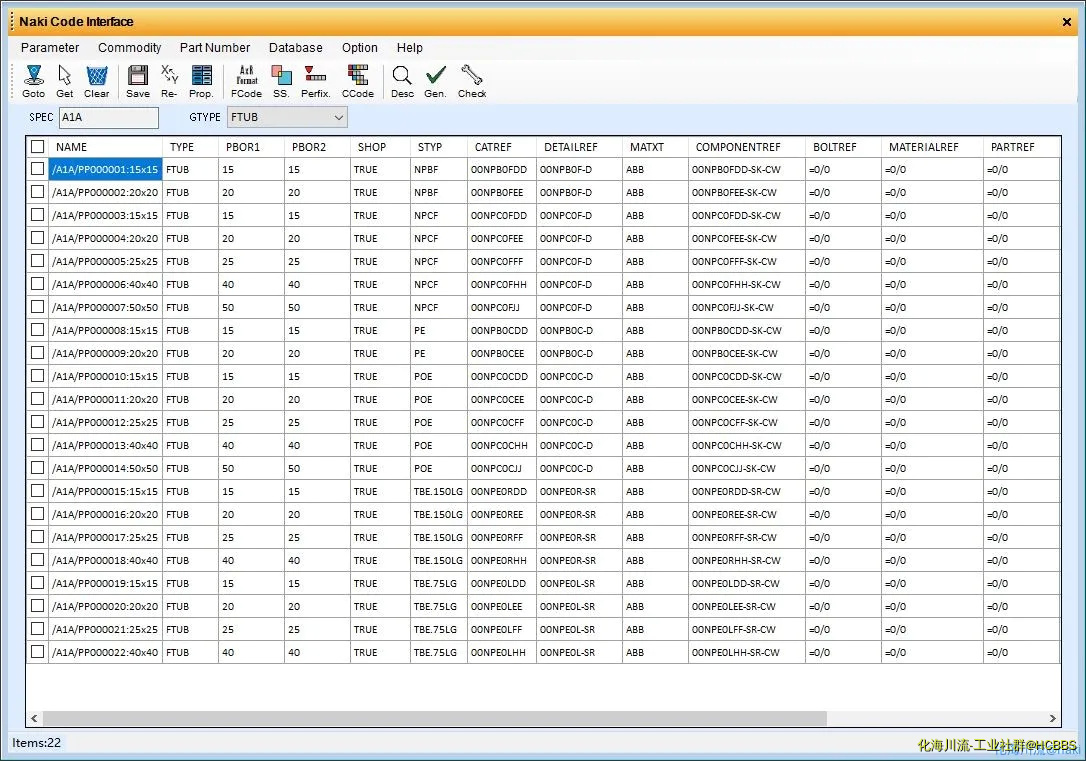This screenshot has width=1086, height=761.
Task: Click the SS. toolbar icon
Action: 281,81
